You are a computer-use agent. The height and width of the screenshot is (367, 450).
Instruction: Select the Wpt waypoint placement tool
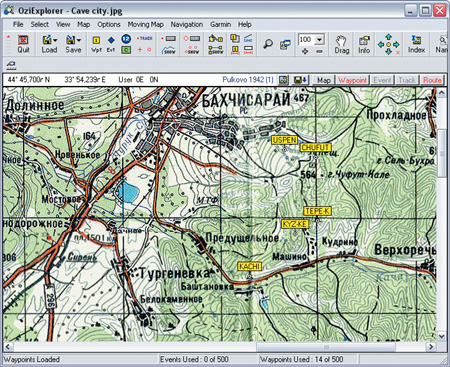point(96,44)
